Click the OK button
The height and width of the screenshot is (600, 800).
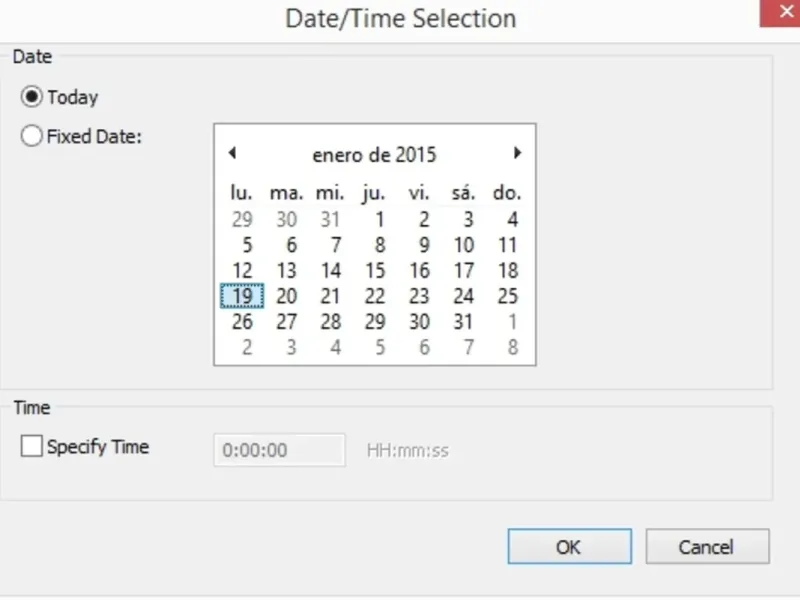[568, 547]
